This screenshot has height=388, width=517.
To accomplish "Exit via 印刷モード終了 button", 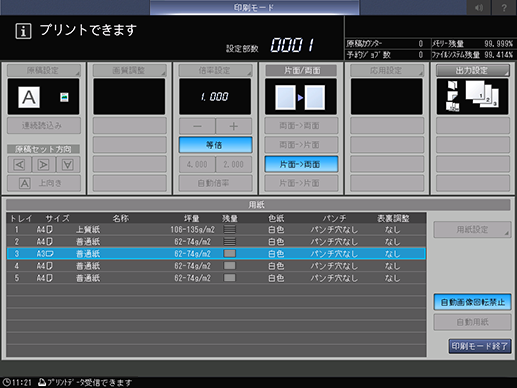I will point(480,346).
